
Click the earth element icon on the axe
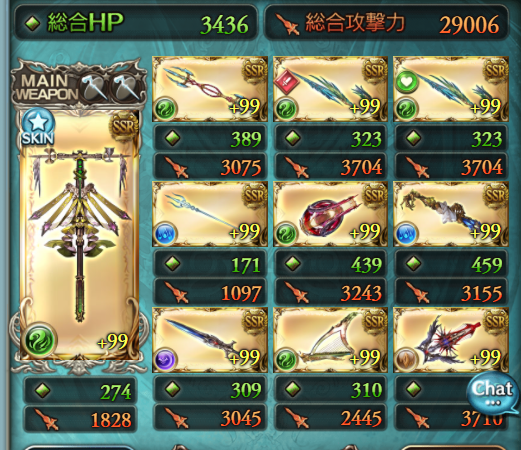click(x=407, y=359)
